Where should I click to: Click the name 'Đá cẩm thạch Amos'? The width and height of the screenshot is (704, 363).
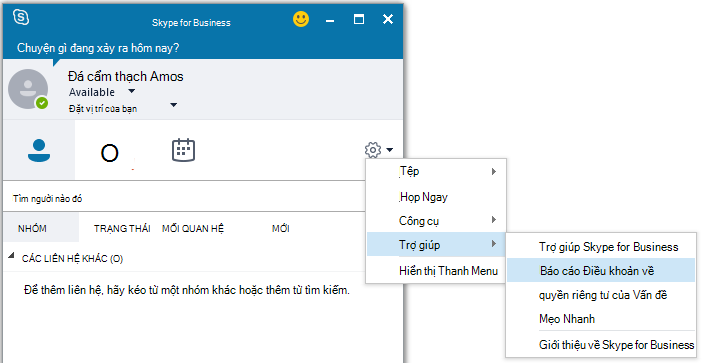click(126, 76)
